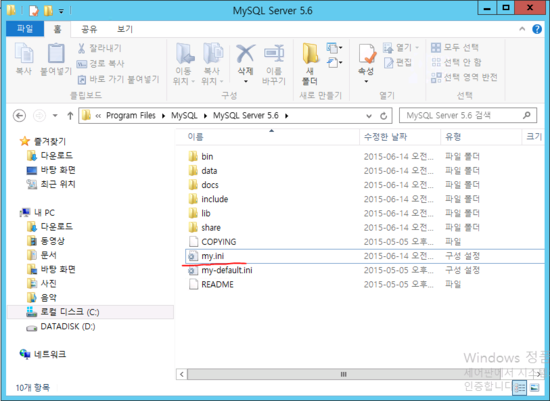
Task: Sort by 수정한 날짜 column header
Action: [x=400, y=137]
